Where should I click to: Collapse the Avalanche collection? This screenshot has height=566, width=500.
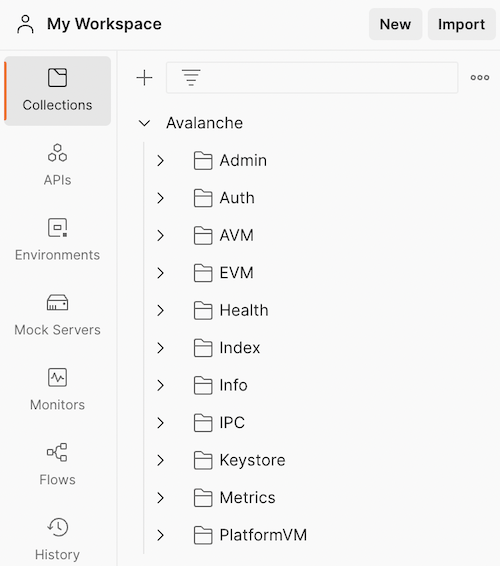tap(144, 123)
